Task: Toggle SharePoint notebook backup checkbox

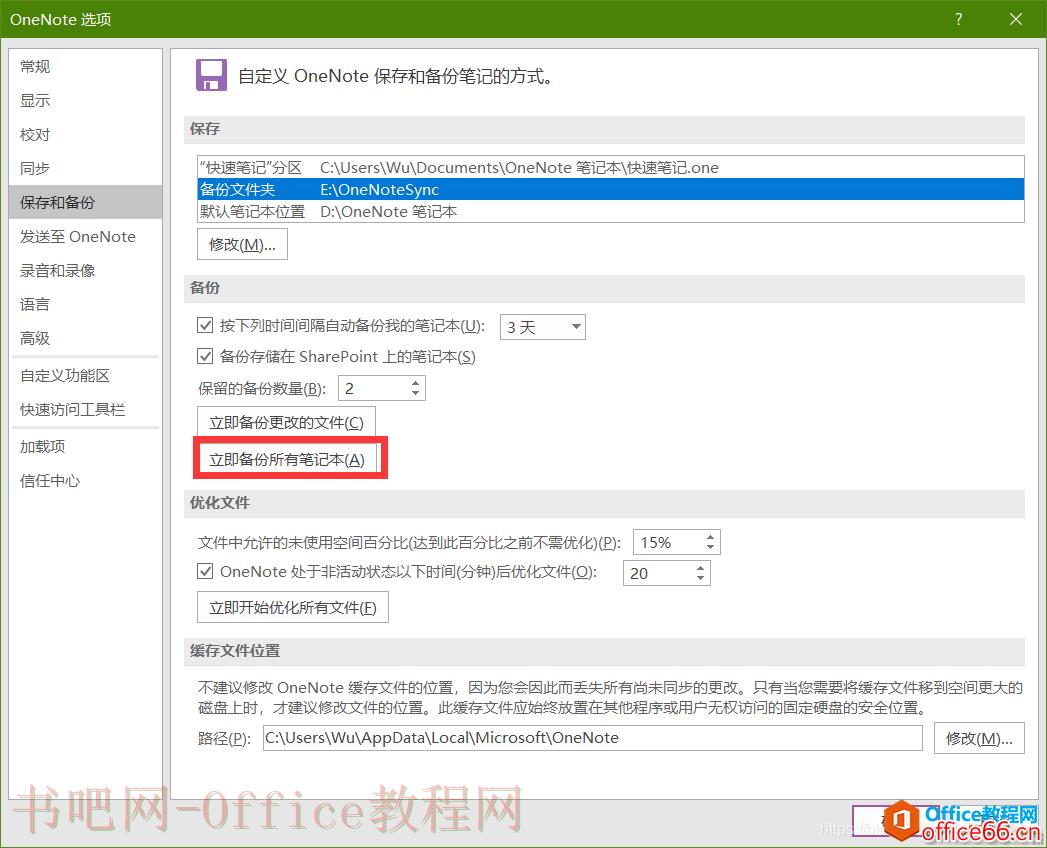Action: point(205,357)
